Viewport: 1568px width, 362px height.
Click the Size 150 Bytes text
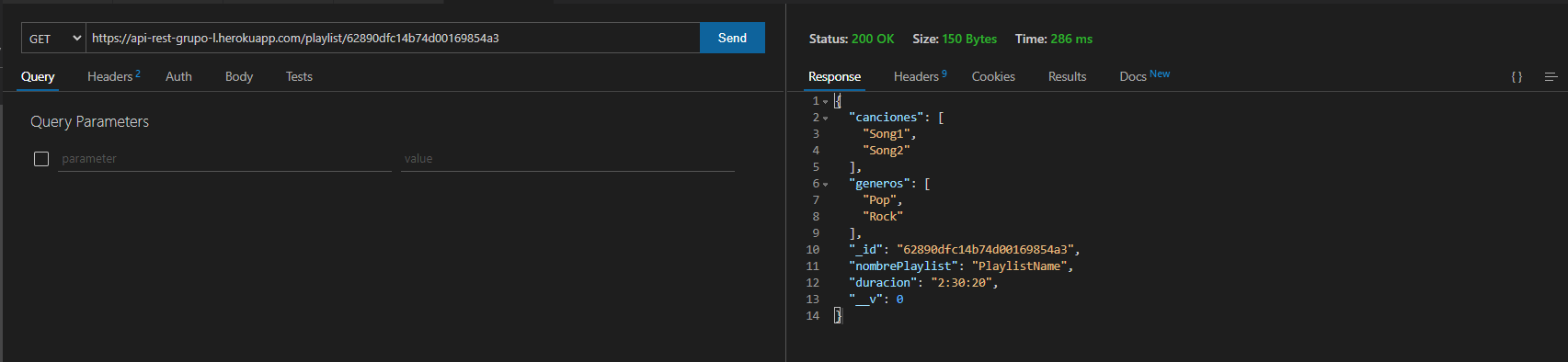954,39
